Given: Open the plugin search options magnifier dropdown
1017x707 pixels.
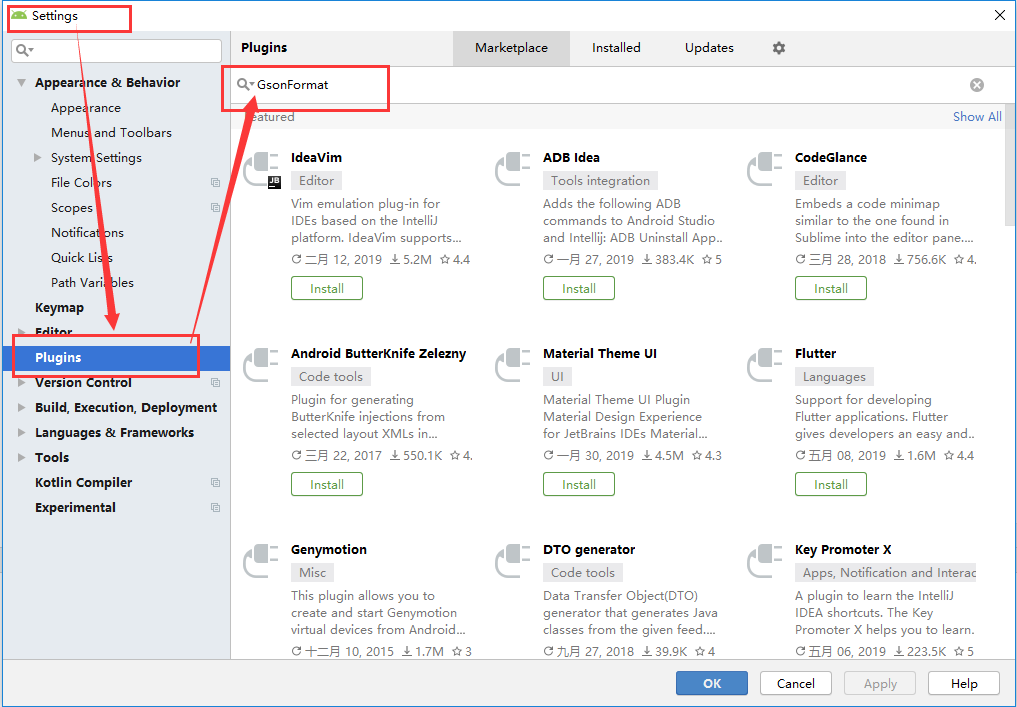Looking at the screenshot, I should point(245,84).
